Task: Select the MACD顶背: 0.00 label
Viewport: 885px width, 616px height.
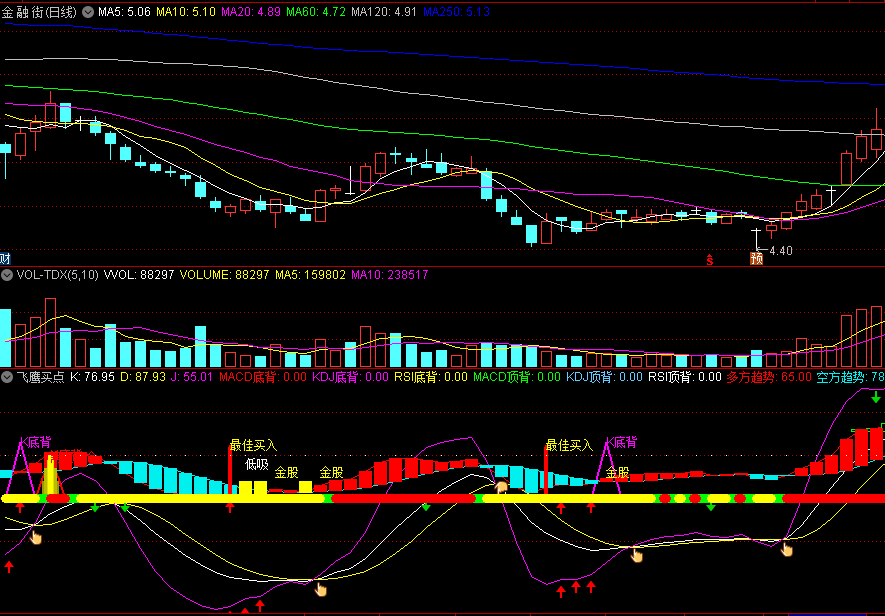Action: pyautogui.click(x=517, y=377)
